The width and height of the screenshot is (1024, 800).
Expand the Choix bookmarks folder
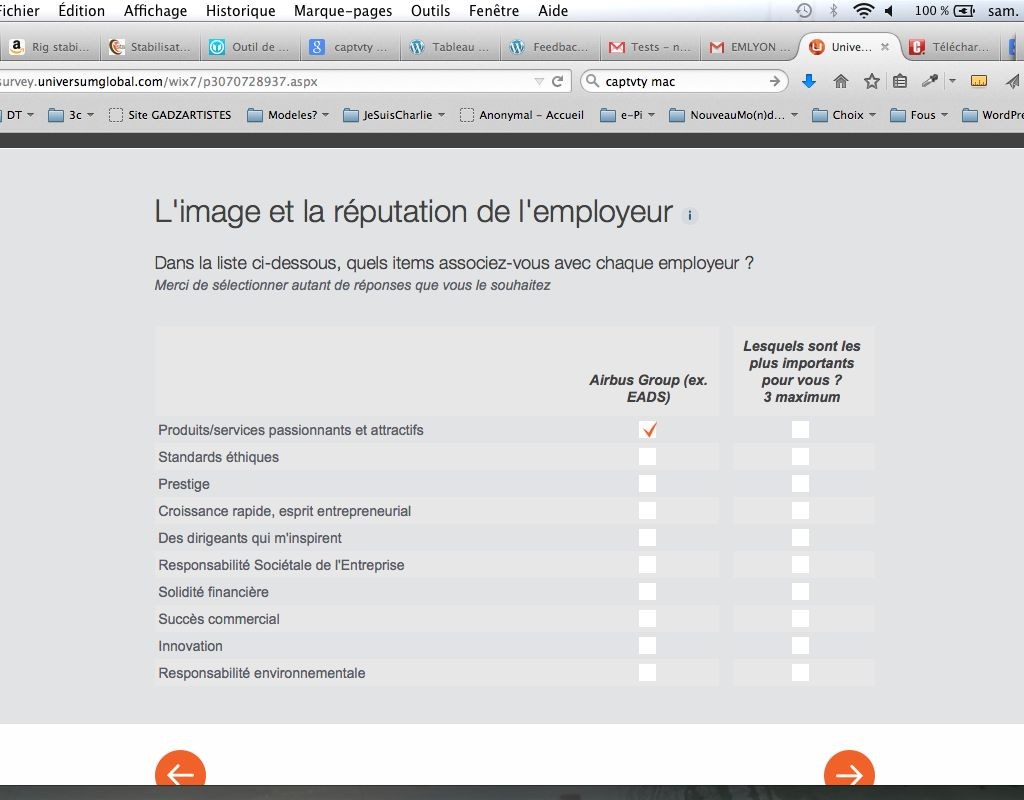844,115
